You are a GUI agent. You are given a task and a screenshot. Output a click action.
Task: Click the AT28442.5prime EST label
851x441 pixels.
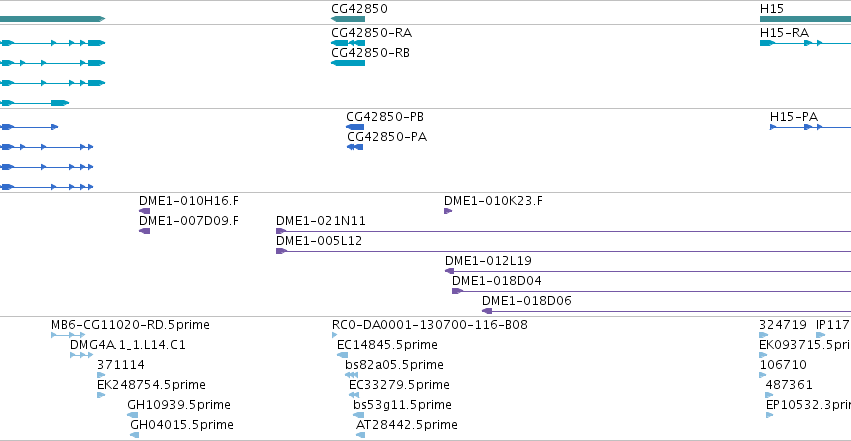point(407,425)
